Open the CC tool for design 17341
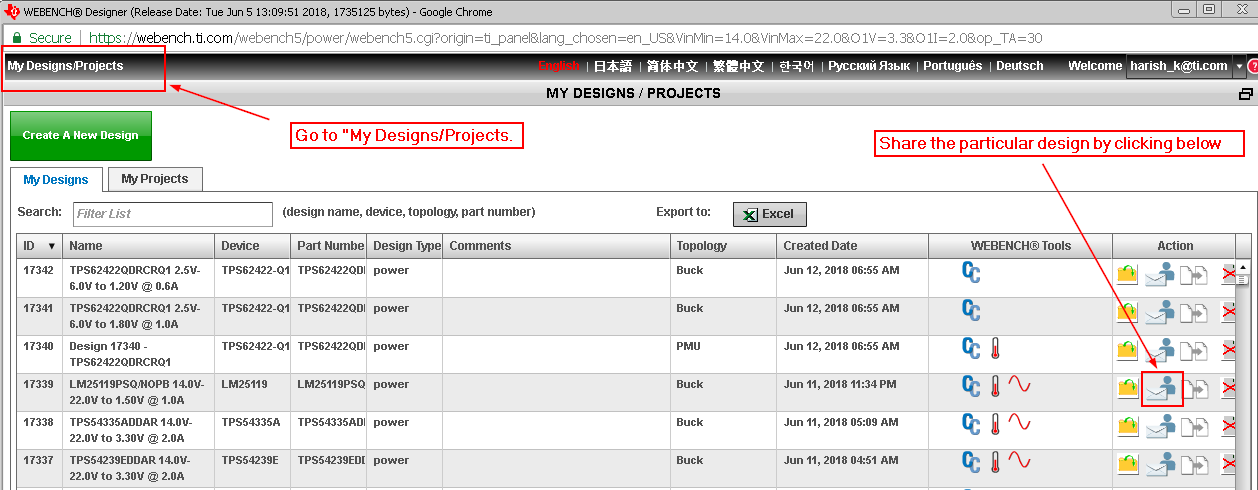 click(971, 310)
